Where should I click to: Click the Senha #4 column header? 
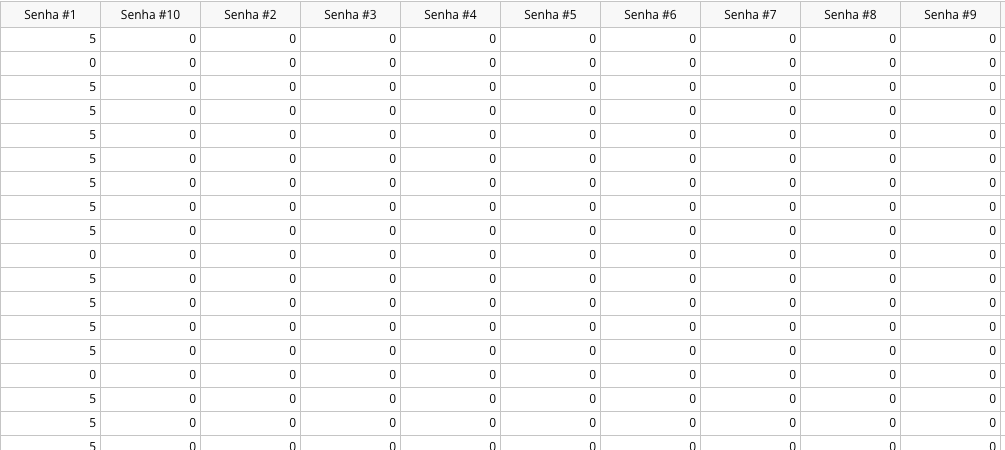[x=451, y=14]
